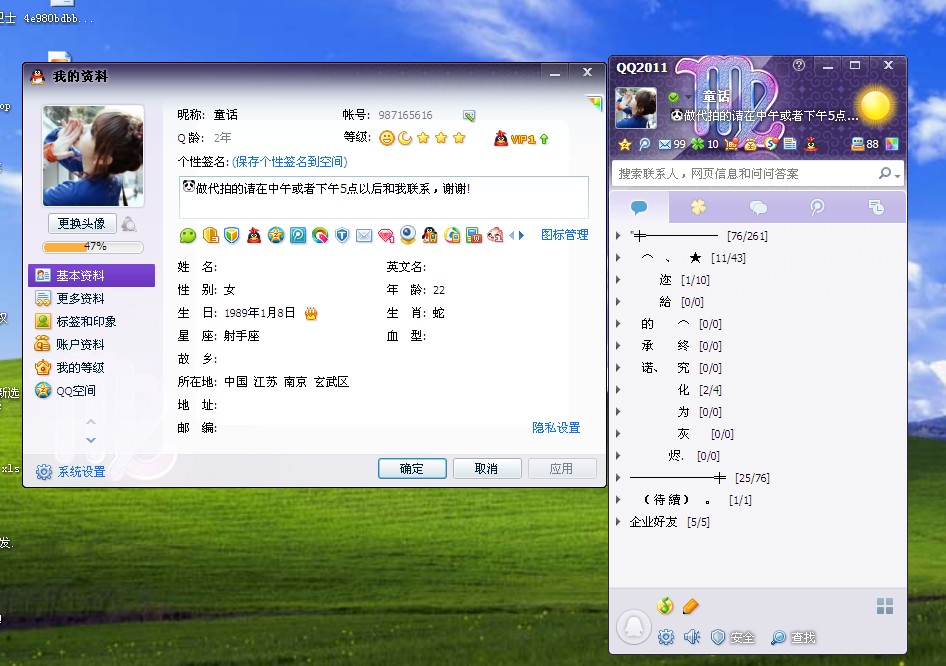Open the main menu penguin button
946x666 pixels.
click(633, 627)
